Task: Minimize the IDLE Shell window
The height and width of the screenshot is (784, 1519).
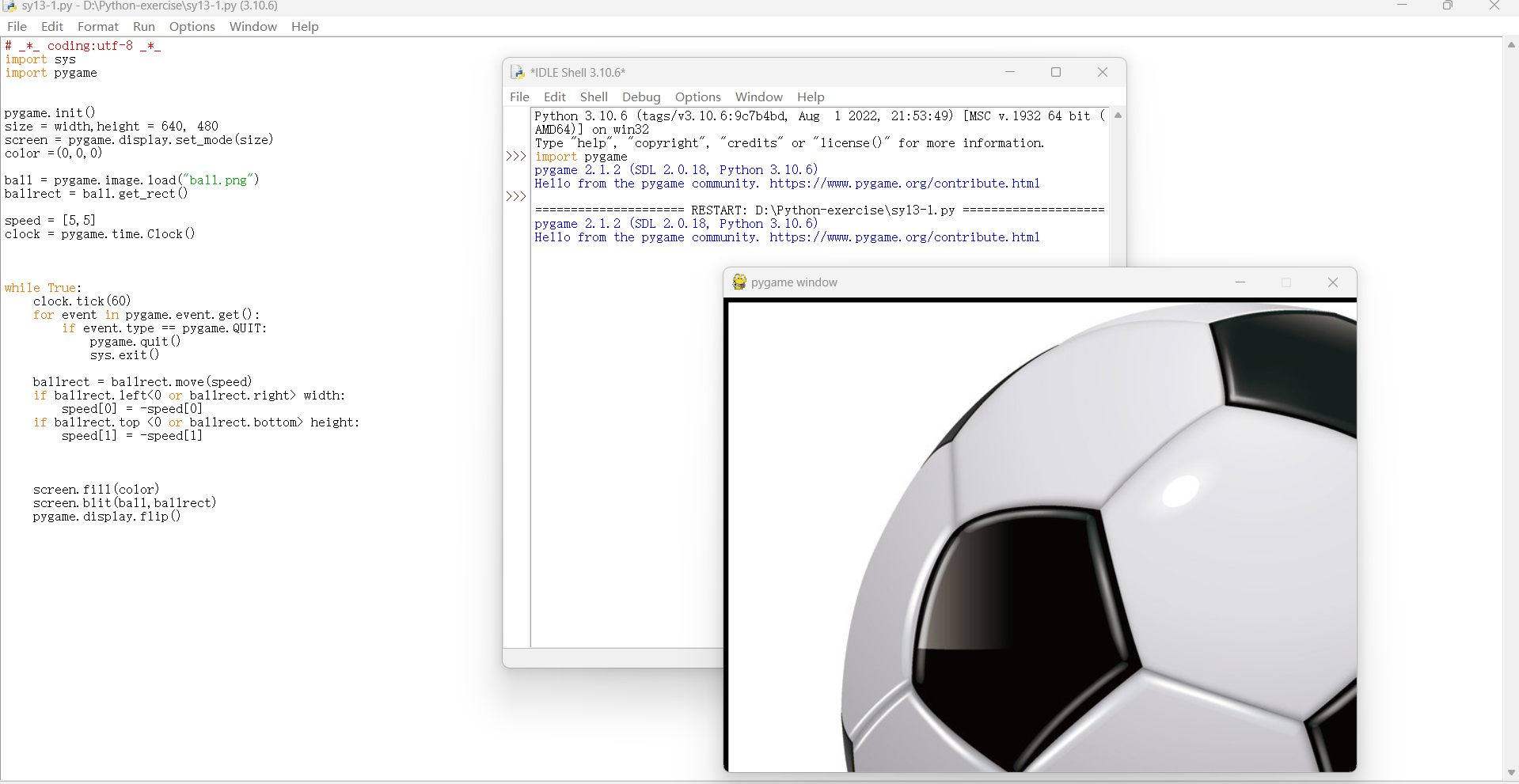Action: pos(1010,72)
